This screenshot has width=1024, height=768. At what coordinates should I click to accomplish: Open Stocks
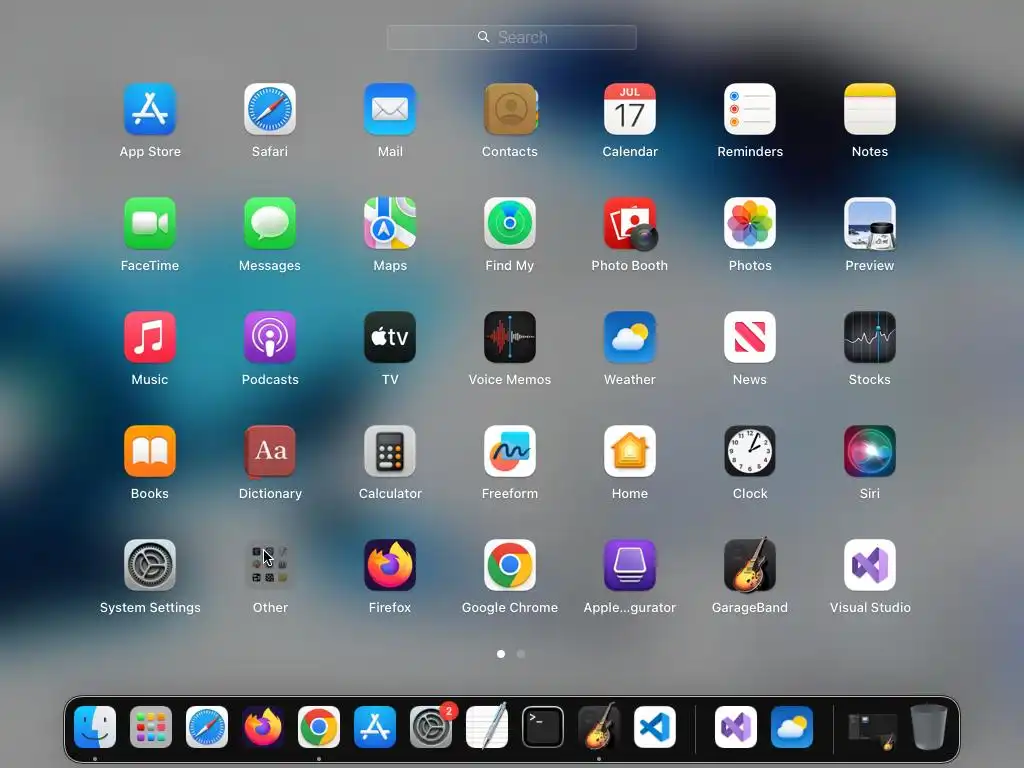pyautogui.click(x=870, y=337)
